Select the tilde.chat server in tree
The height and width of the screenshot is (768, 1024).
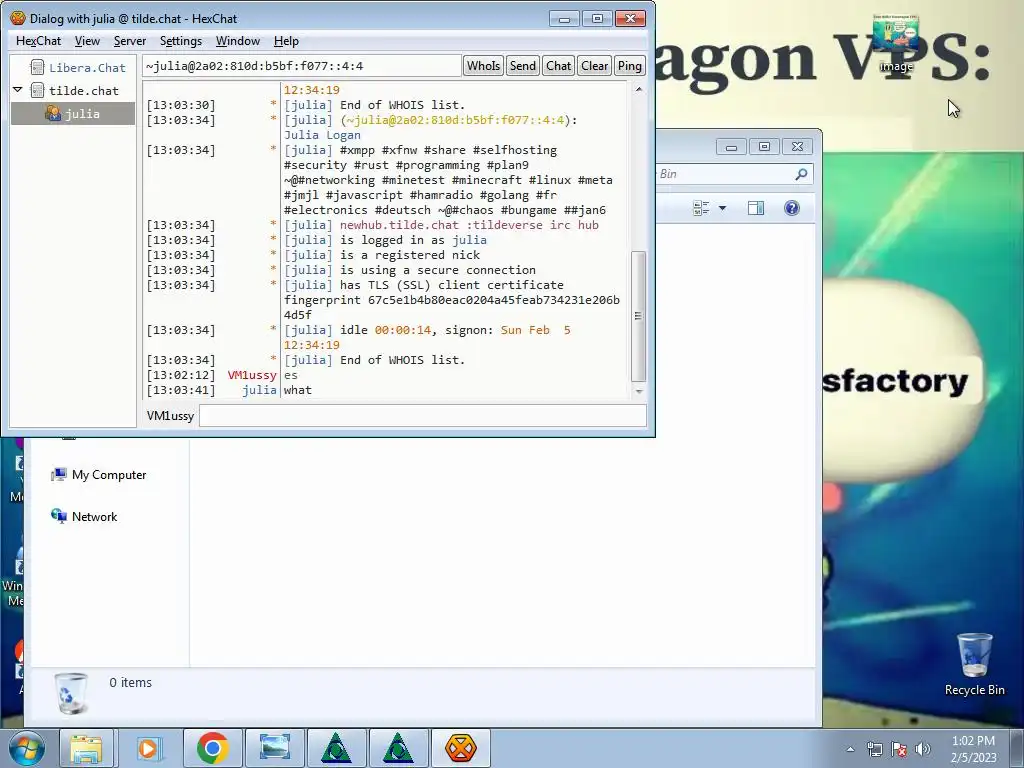click(x=84, y=91)
